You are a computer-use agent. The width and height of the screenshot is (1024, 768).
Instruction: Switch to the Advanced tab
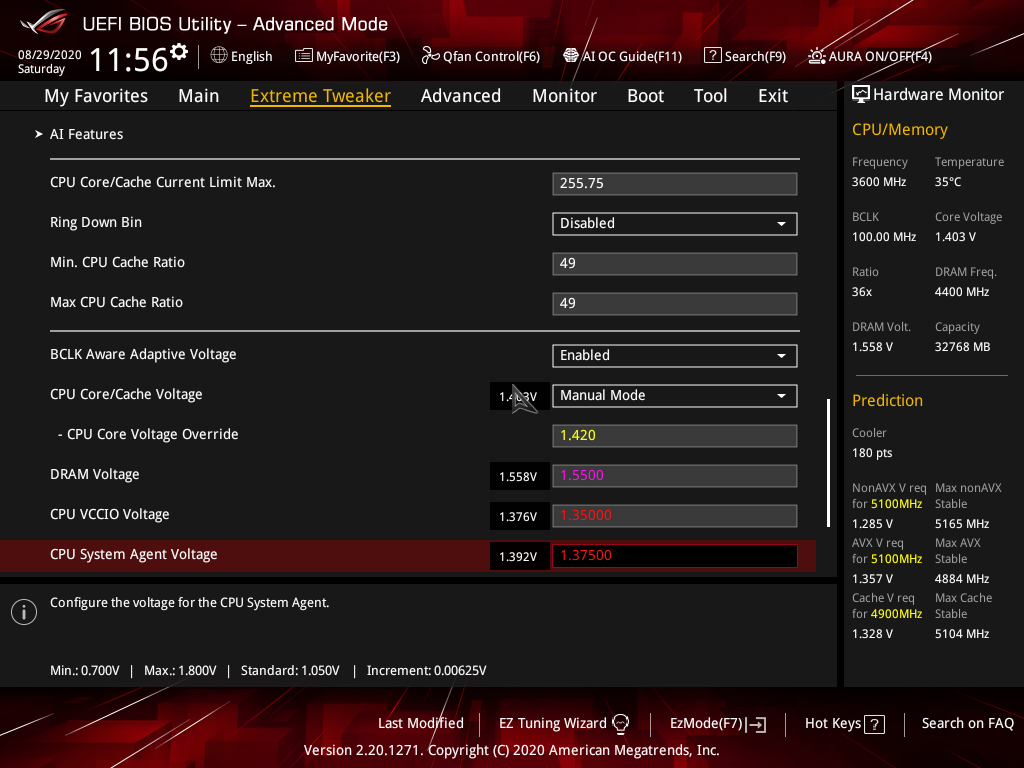[461, 95]
